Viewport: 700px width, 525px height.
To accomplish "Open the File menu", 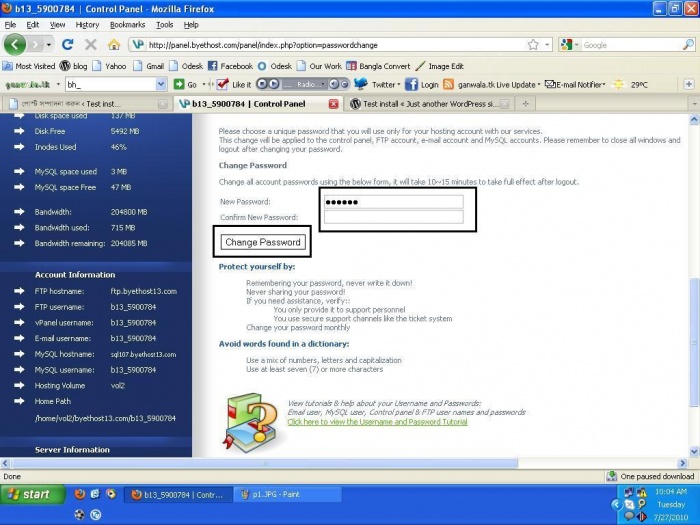I will [x=10, y=25].
